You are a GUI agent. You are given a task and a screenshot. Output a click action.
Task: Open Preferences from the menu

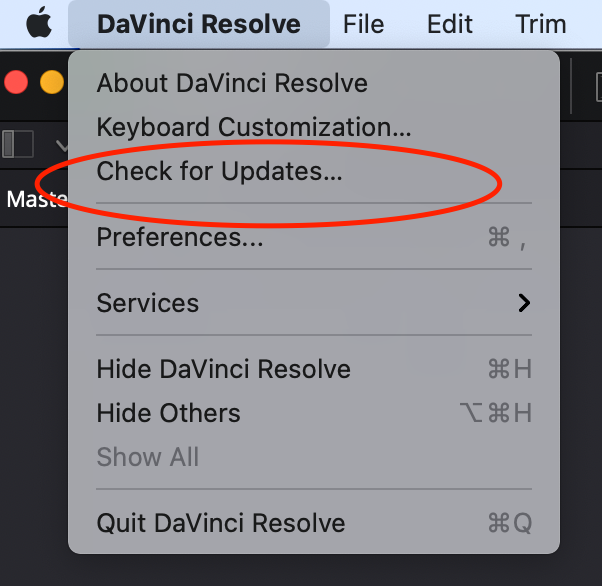[180, 237]
